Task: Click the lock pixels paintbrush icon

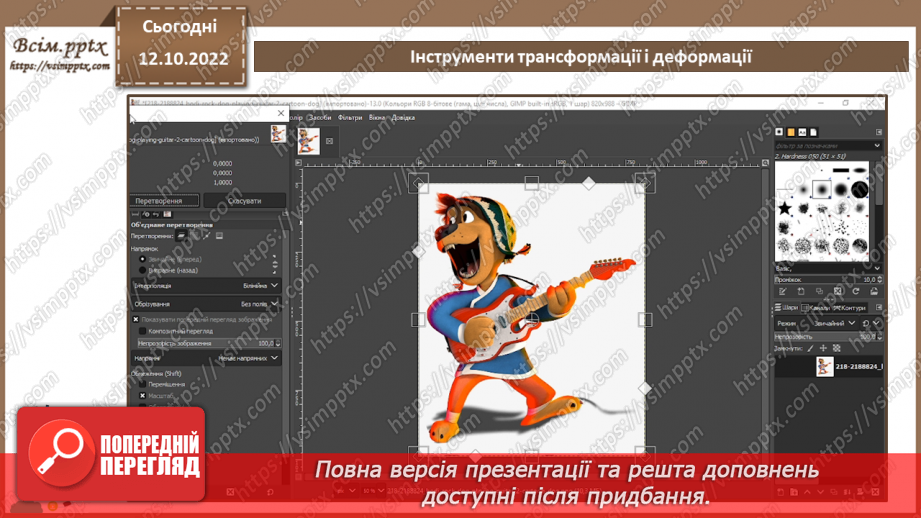Action: (810, 349)
